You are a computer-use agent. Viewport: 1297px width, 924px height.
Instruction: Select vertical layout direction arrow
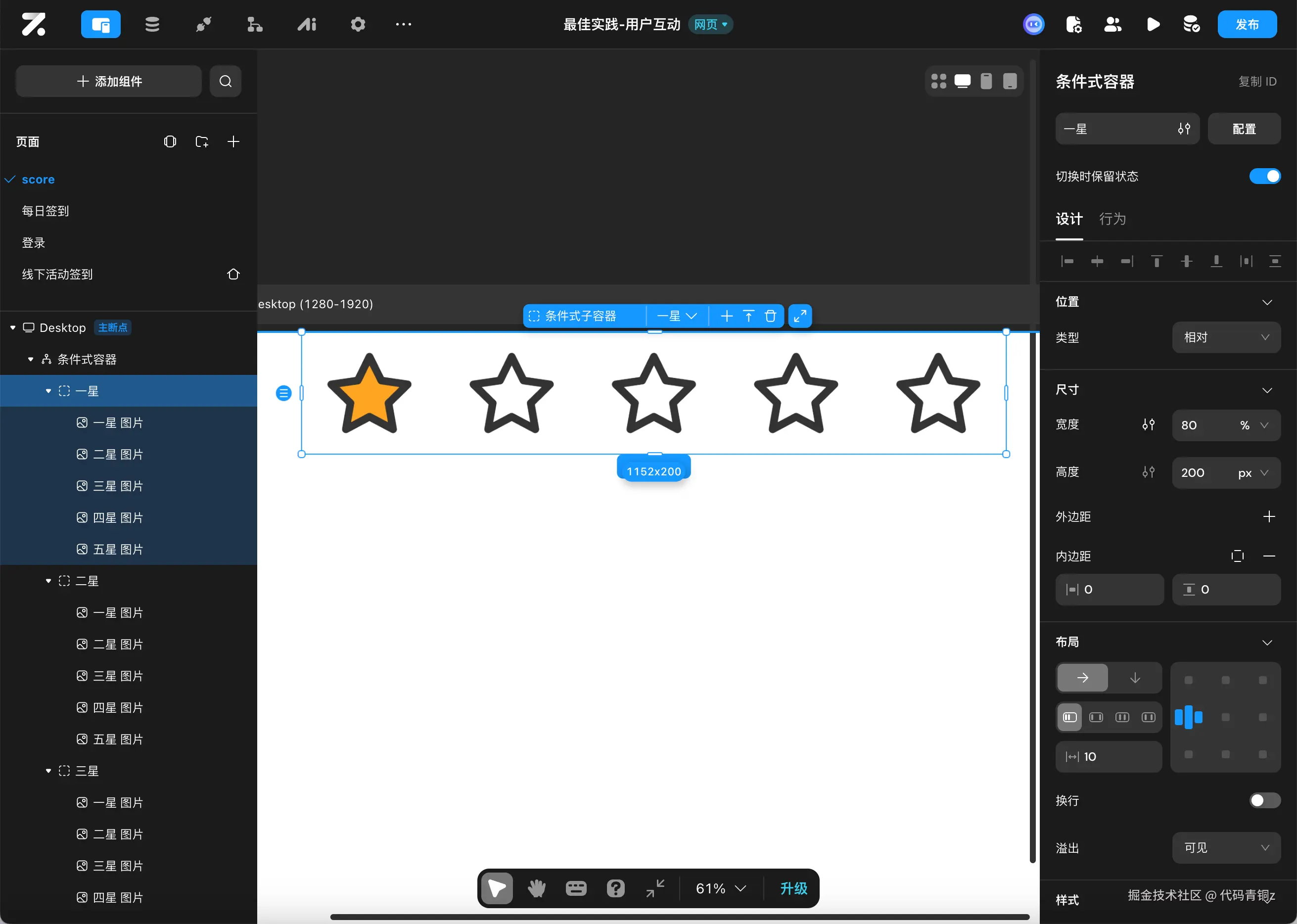coord(1134,678)
